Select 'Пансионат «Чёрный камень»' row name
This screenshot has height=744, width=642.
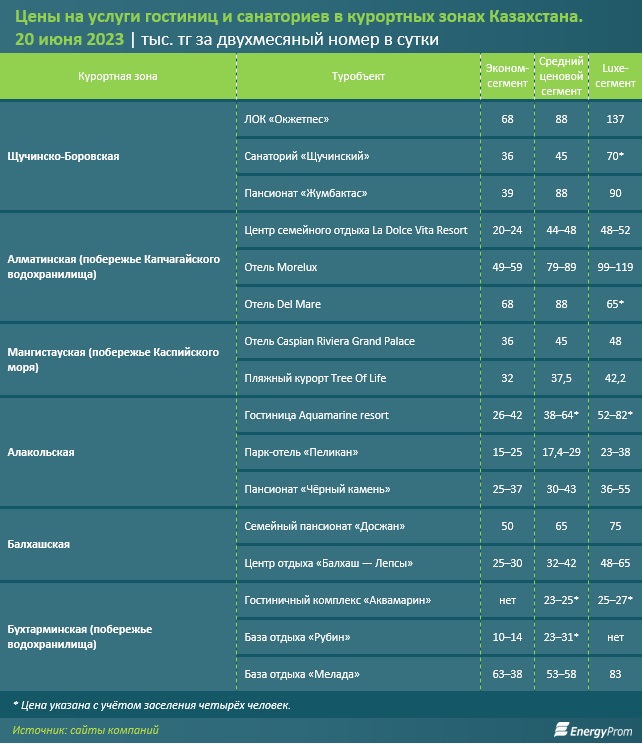click(x=317, y=489)
